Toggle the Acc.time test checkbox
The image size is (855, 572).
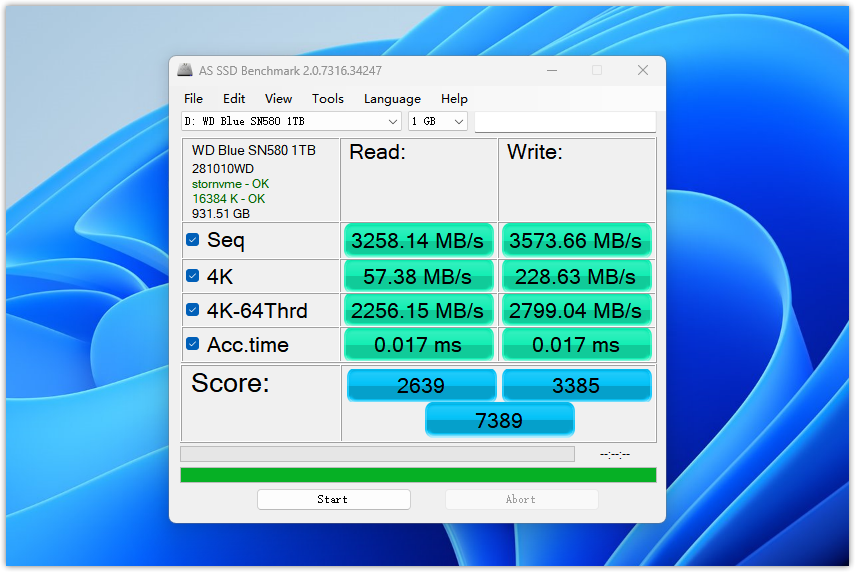click(x=193, y=344)
